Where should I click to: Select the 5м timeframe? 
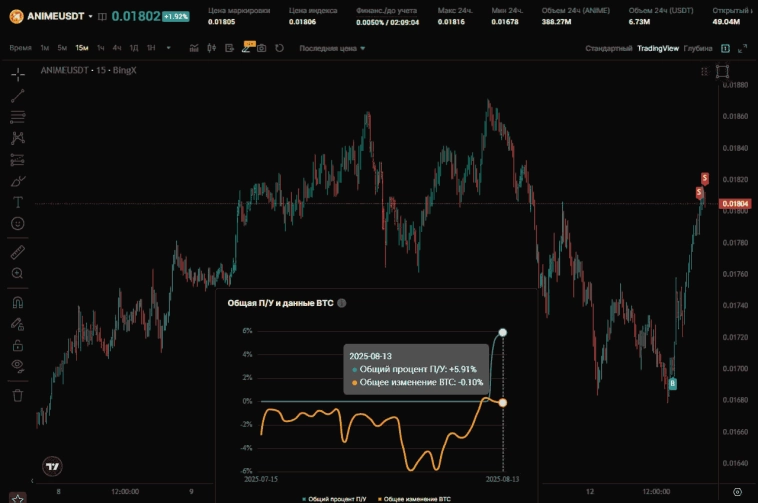coord(62,48)
